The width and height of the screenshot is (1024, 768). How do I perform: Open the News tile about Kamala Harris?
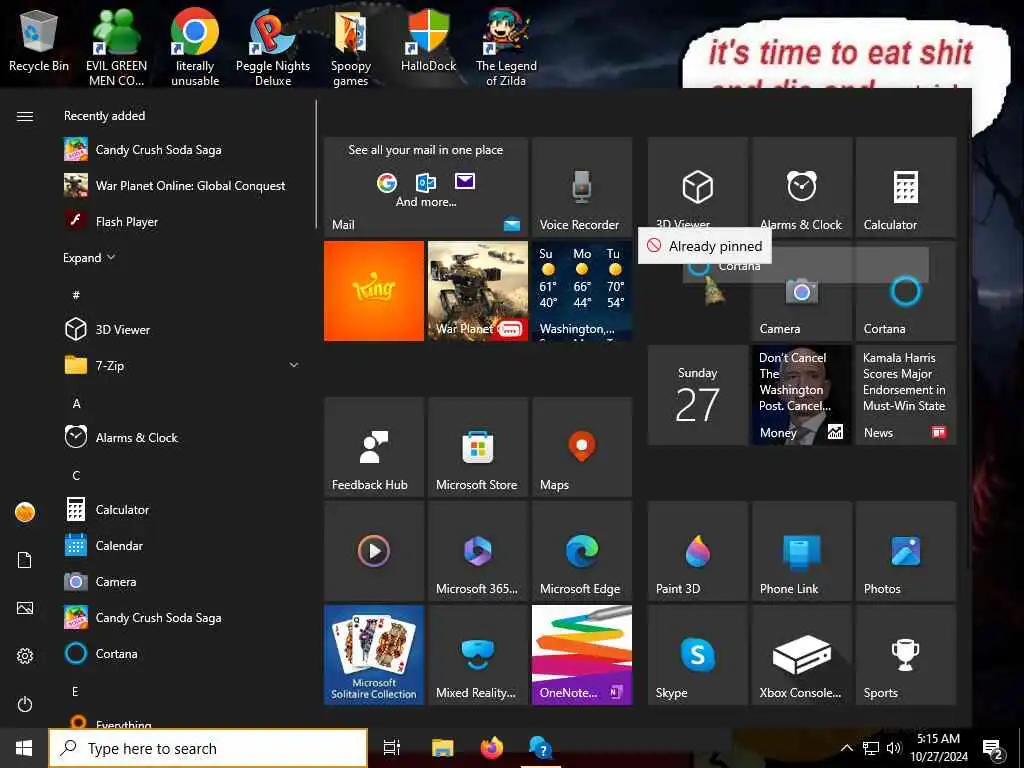[905, 395]
